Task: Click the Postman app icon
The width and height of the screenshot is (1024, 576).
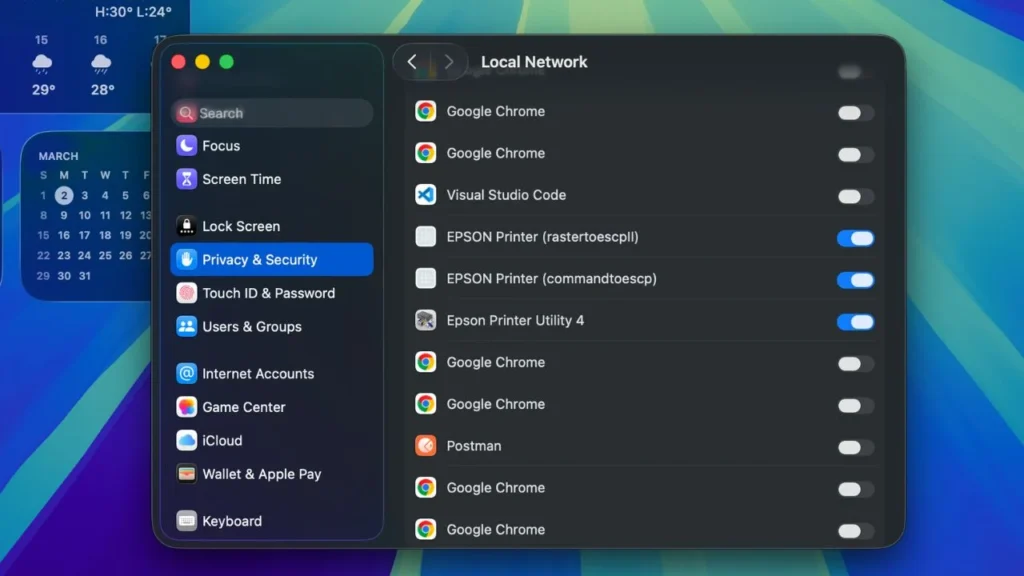Action: tap(426, 446)
